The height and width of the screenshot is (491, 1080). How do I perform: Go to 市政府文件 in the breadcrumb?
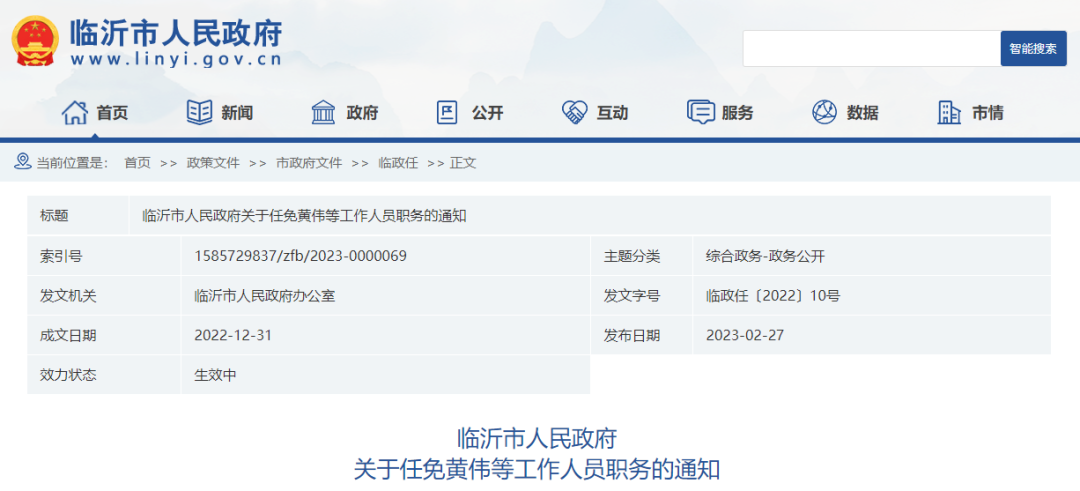click(309, 163)
